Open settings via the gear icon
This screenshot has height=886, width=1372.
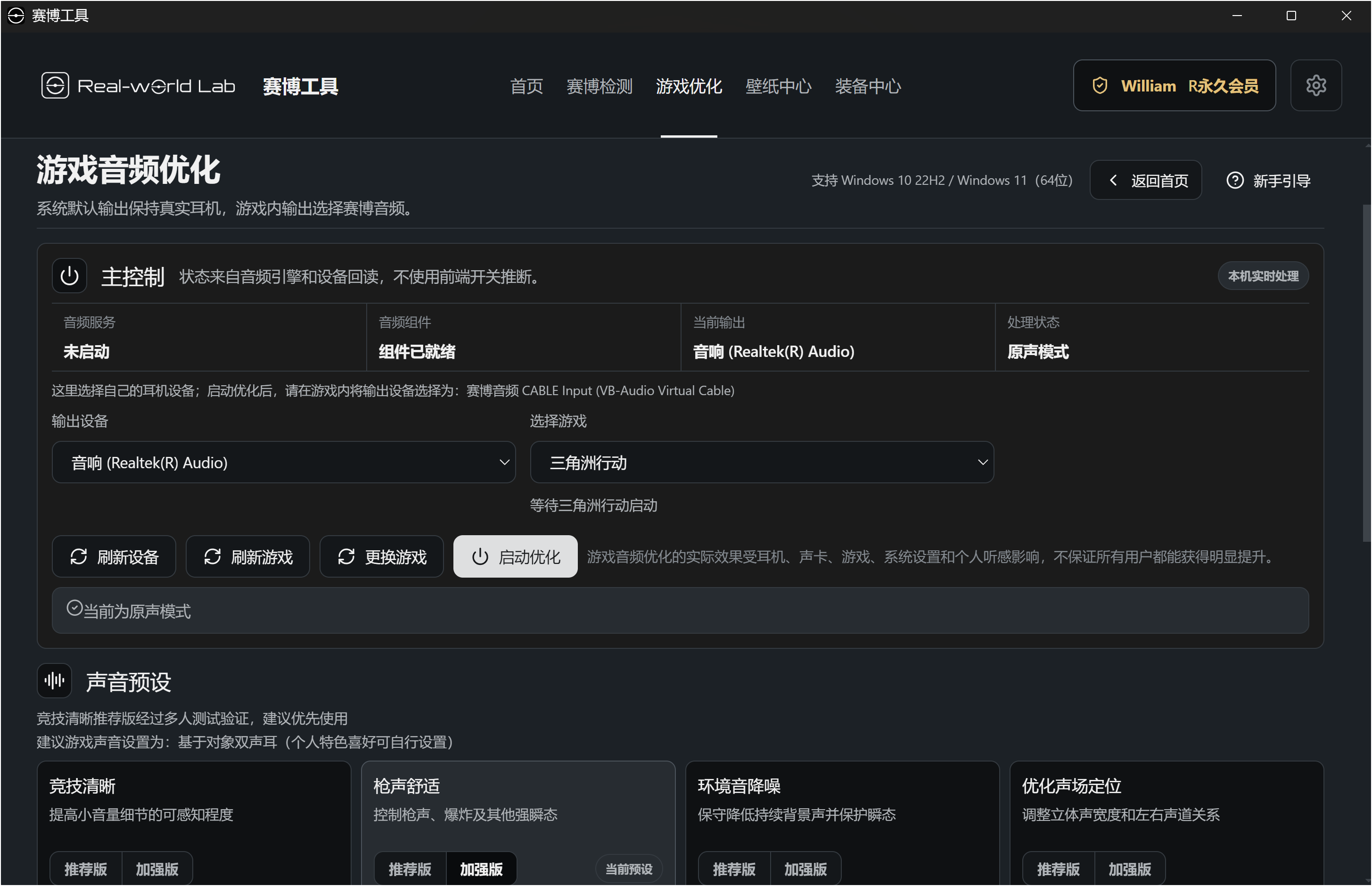coord(1315,86)
